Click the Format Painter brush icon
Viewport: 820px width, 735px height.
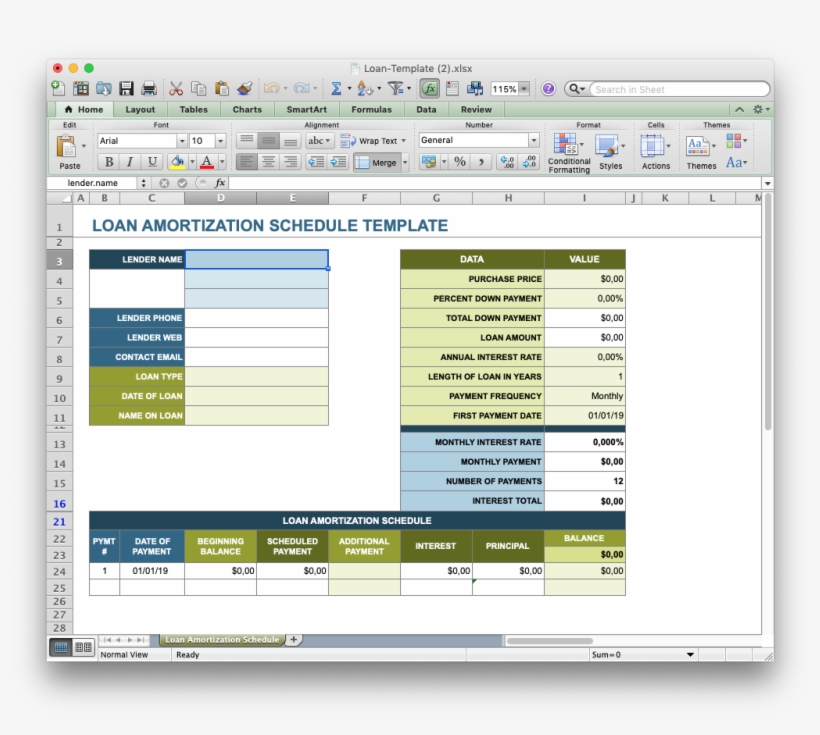click(243, 88)
